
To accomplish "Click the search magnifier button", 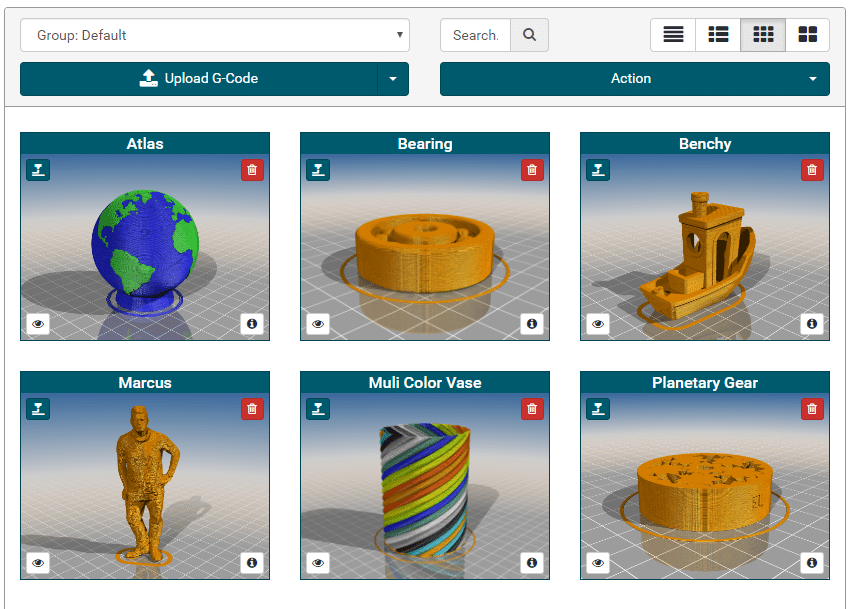I will (x=530, y=35).
